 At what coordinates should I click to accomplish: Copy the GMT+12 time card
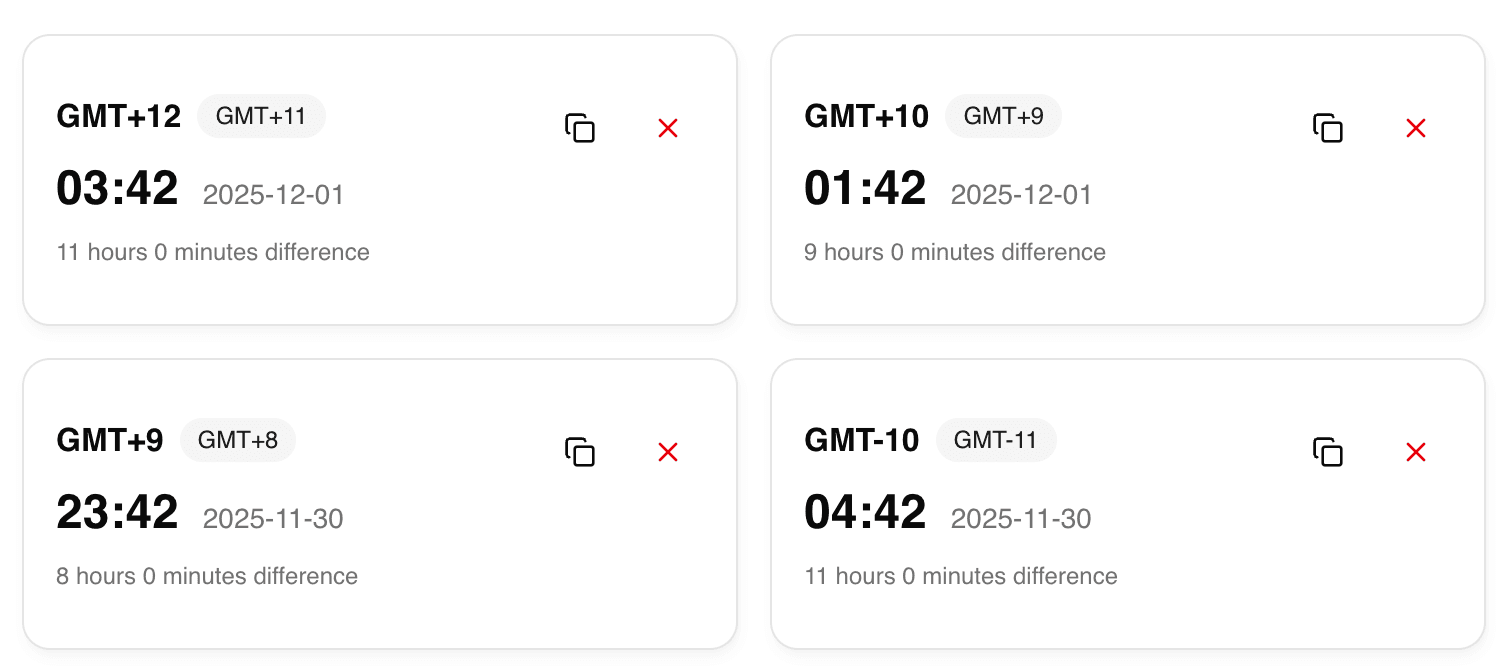[580, 128]
